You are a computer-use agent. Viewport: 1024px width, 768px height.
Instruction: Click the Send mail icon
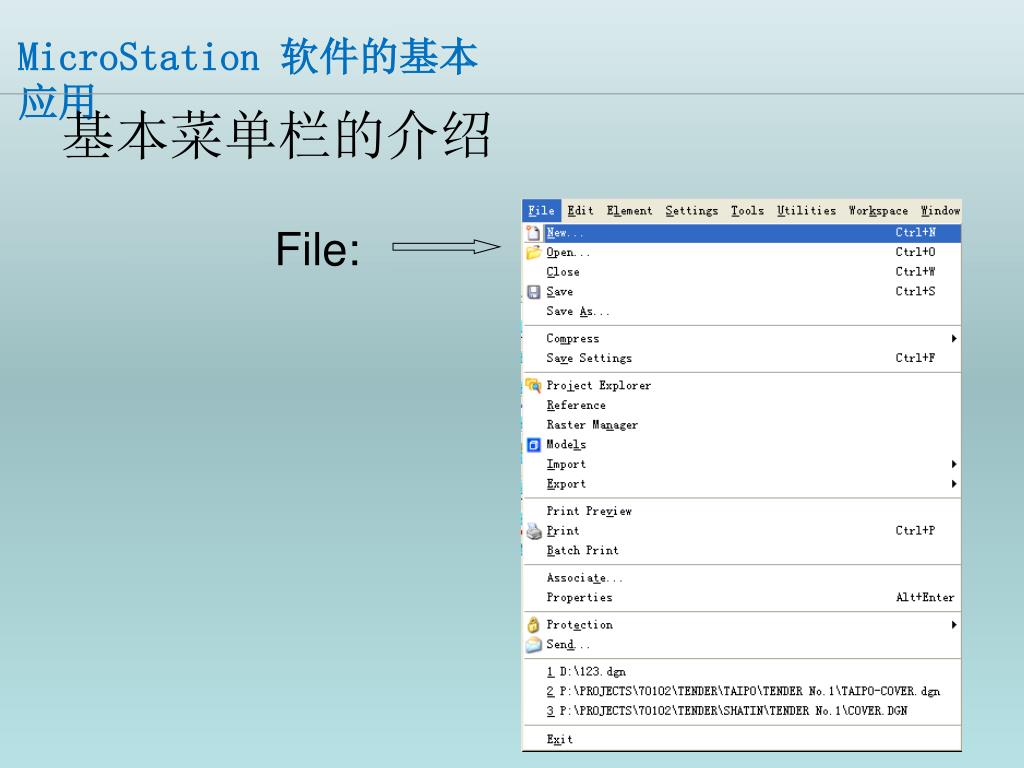click(534, 645)
